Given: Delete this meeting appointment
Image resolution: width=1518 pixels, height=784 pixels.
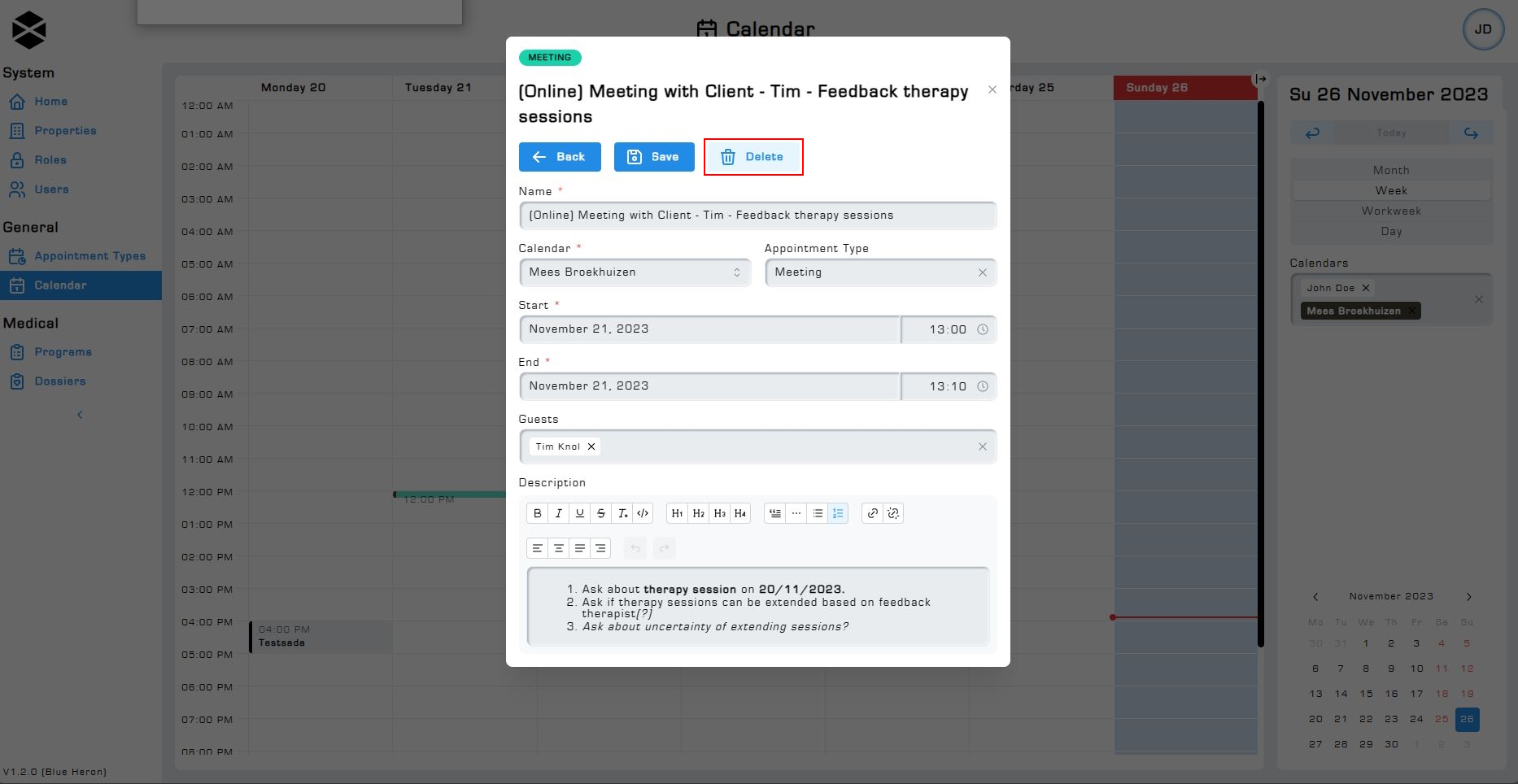Looking at the screenshot, I should click(x=753, y=157).
